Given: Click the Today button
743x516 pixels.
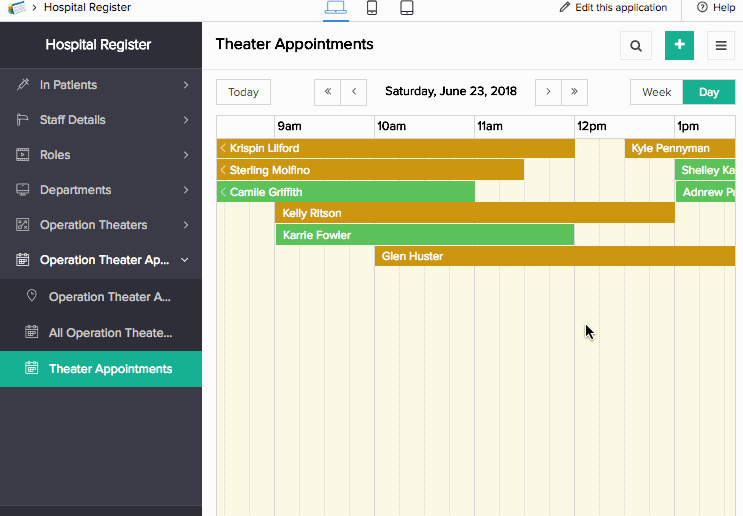Looking at the screenshot, I should click(244, 92).
